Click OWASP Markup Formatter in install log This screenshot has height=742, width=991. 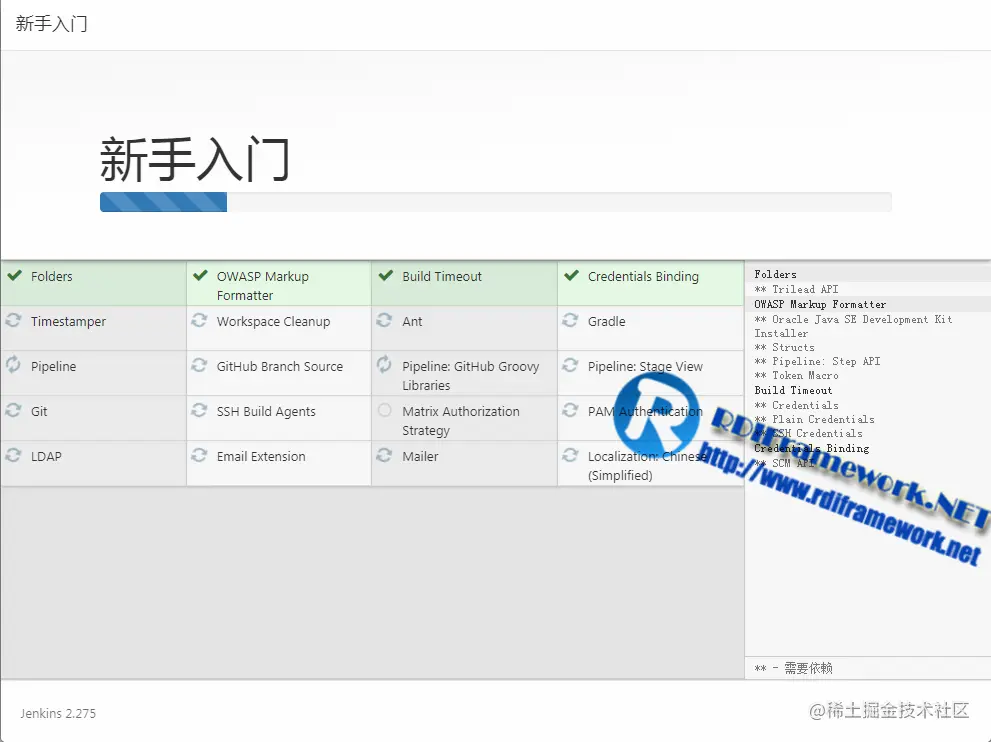coord(820,304)
